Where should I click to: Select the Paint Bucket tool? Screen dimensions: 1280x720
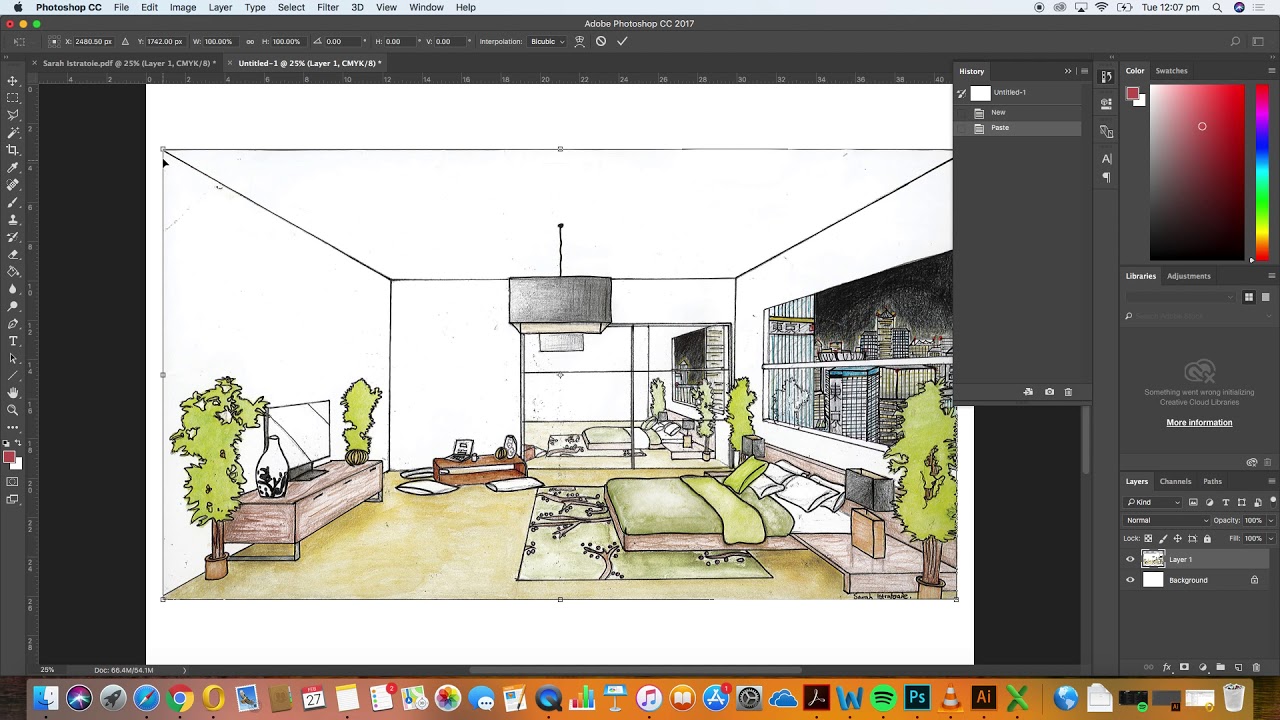[13, 271]
